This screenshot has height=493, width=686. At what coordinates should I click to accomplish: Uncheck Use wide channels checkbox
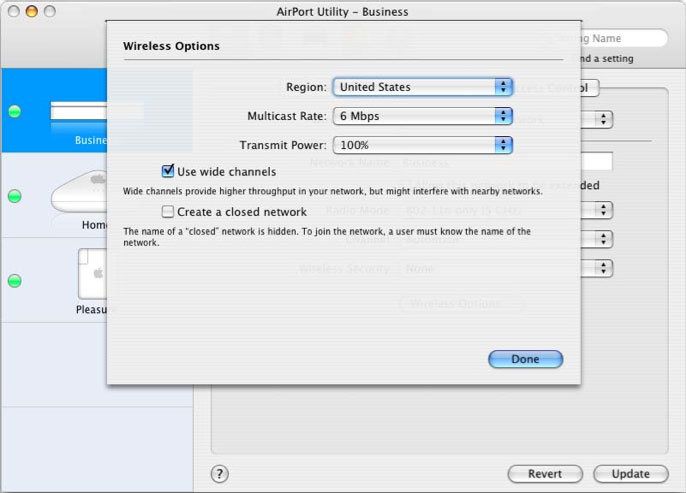tap(168, 171)
